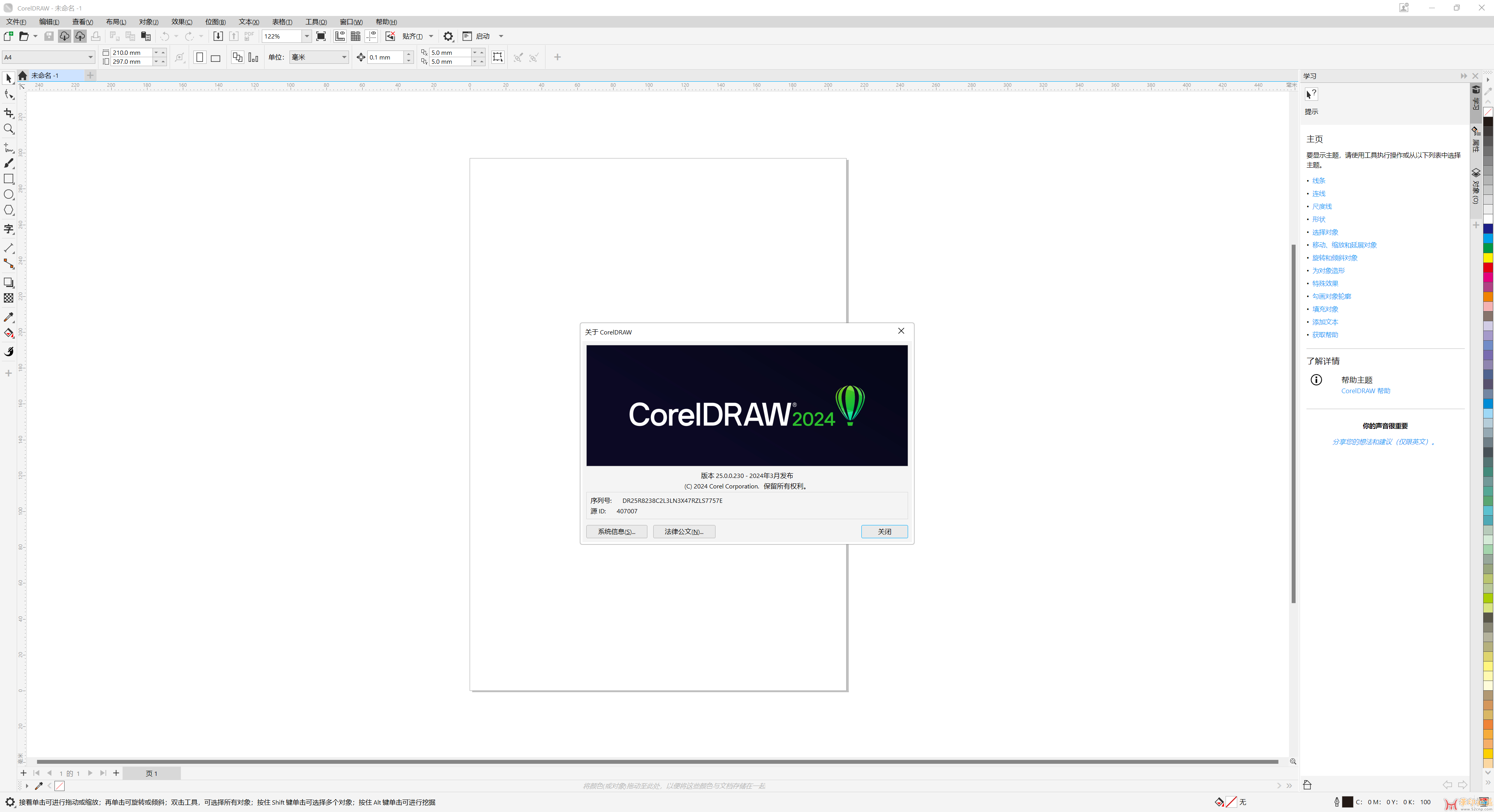Image resolution: width=1494 pixels, height=812 pixels.
Task: Select the Crop tool
Action: pyautogui.click(x=9, y=113)
